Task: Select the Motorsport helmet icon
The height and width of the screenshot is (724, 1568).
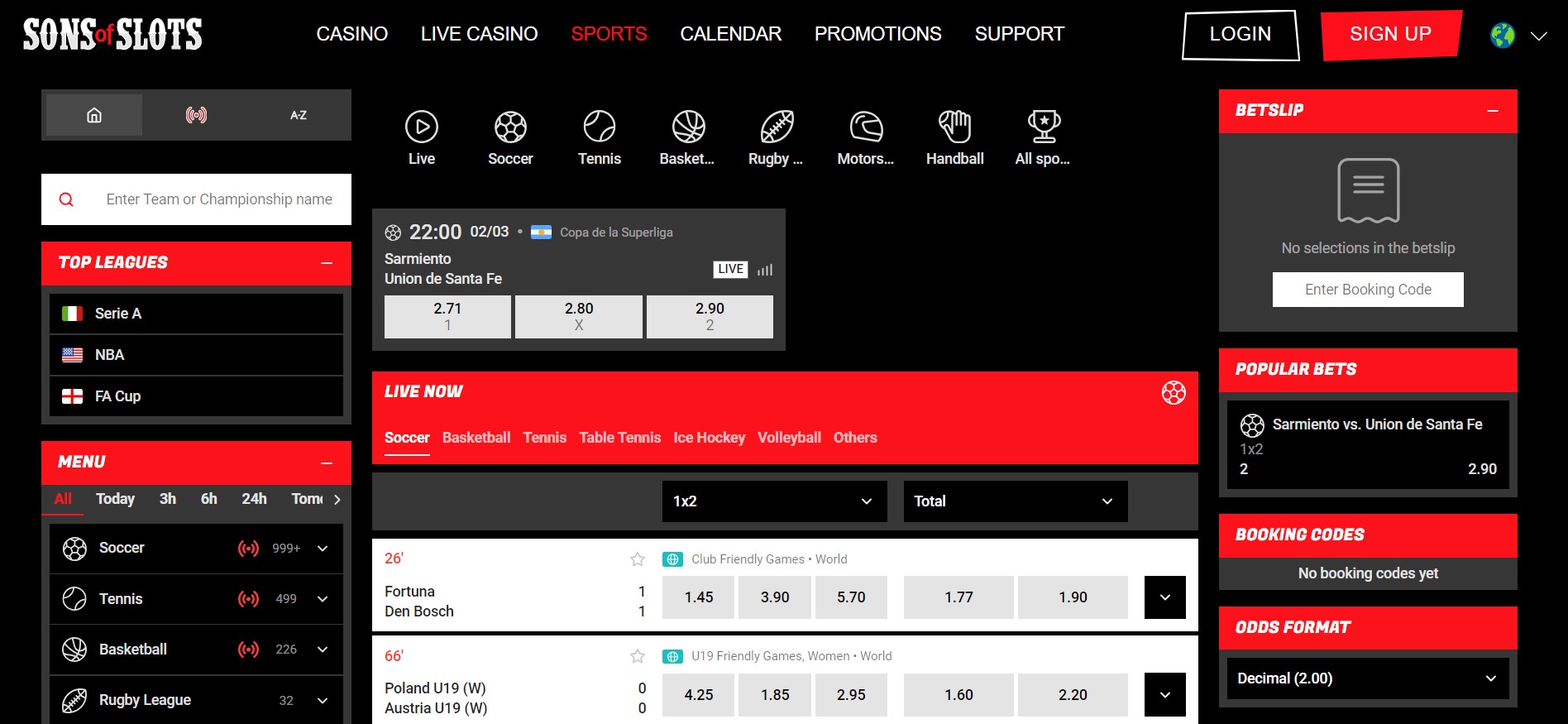Action: (x=866, y=127)
